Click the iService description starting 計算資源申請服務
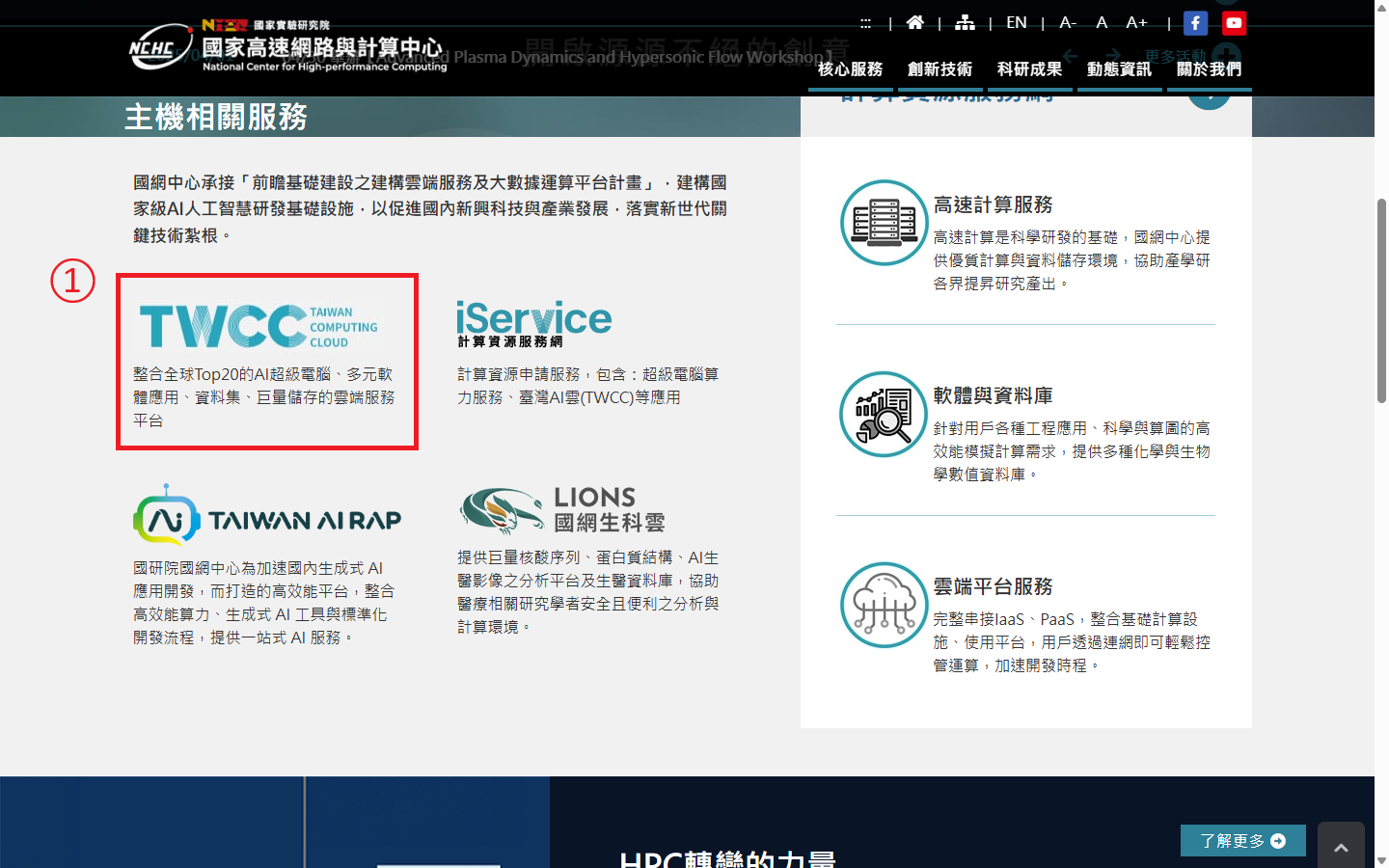Screen dimensions: 1389x868 coord(588,386)
